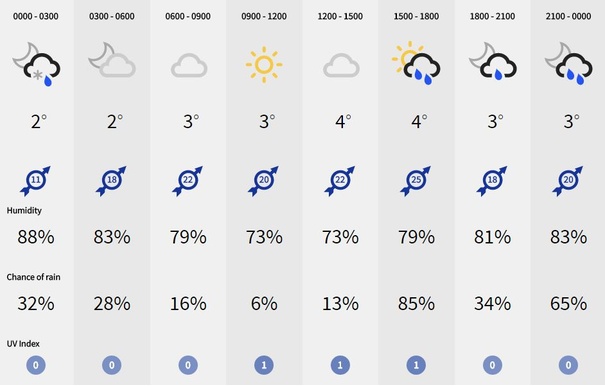Click the wind speed 22 icon under 0600-0900
Viewport: 605px width, 386px height.
click(188, 181)
